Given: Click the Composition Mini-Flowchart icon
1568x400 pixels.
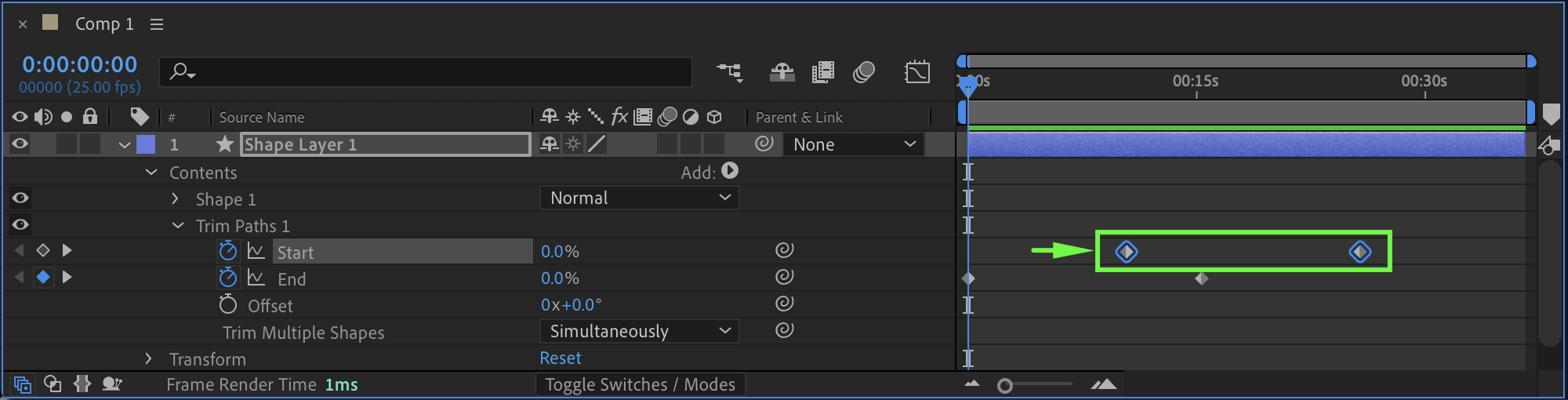Looking at the screenshot, I should point(730,72).
